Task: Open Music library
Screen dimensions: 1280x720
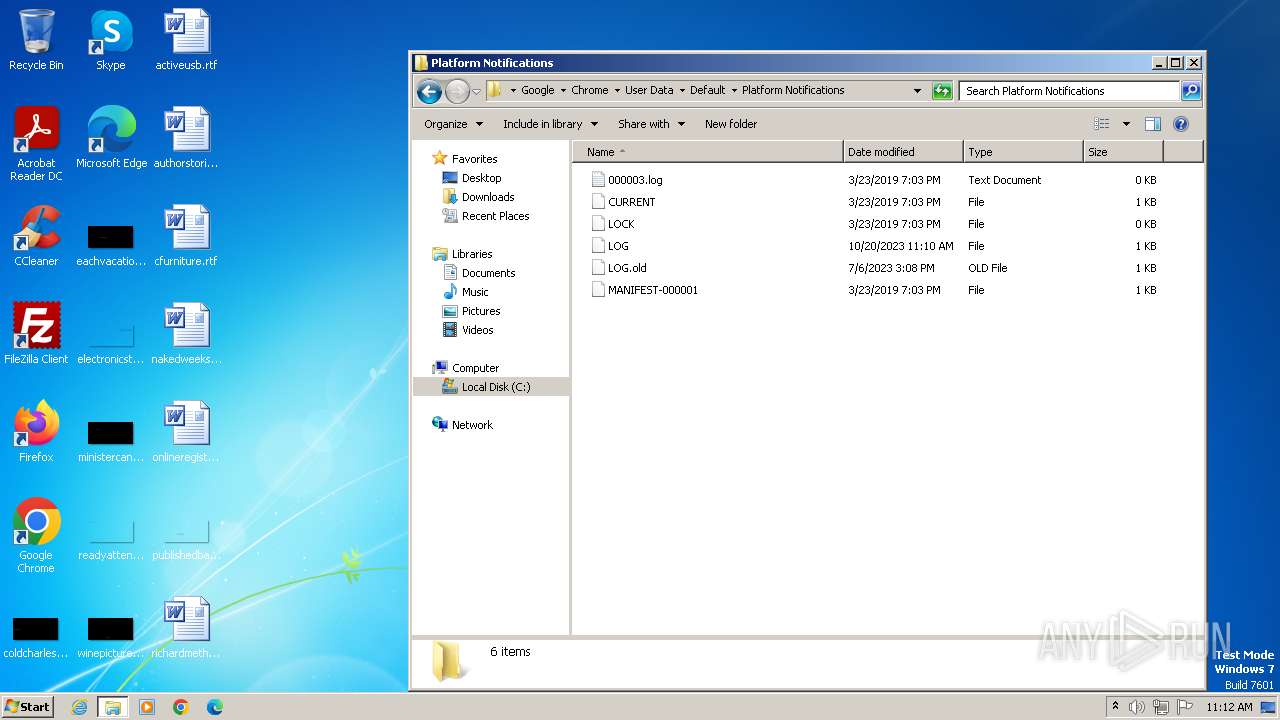Action: 475,292
